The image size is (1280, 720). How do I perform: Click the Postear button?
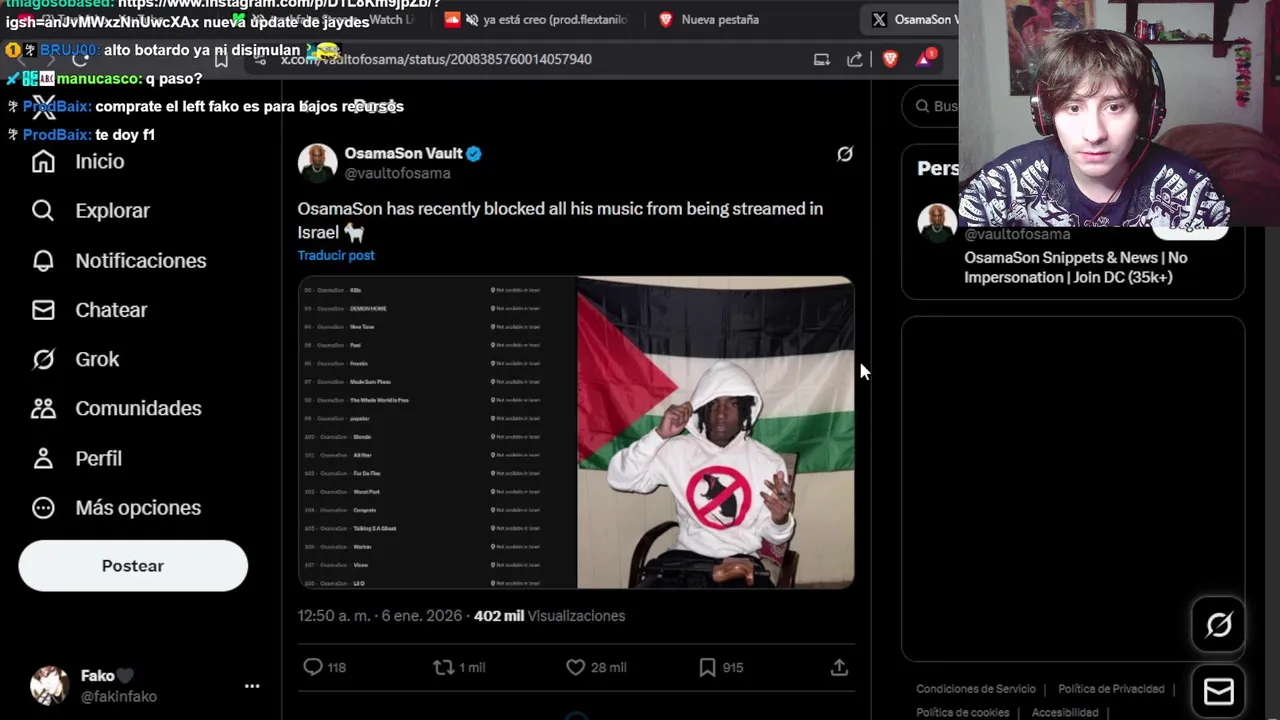click(x=133, y=566)
